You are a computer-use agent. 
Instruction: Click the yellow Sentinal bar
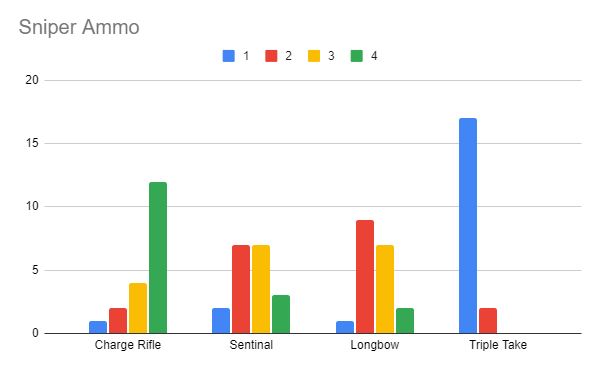coord(261,289)
